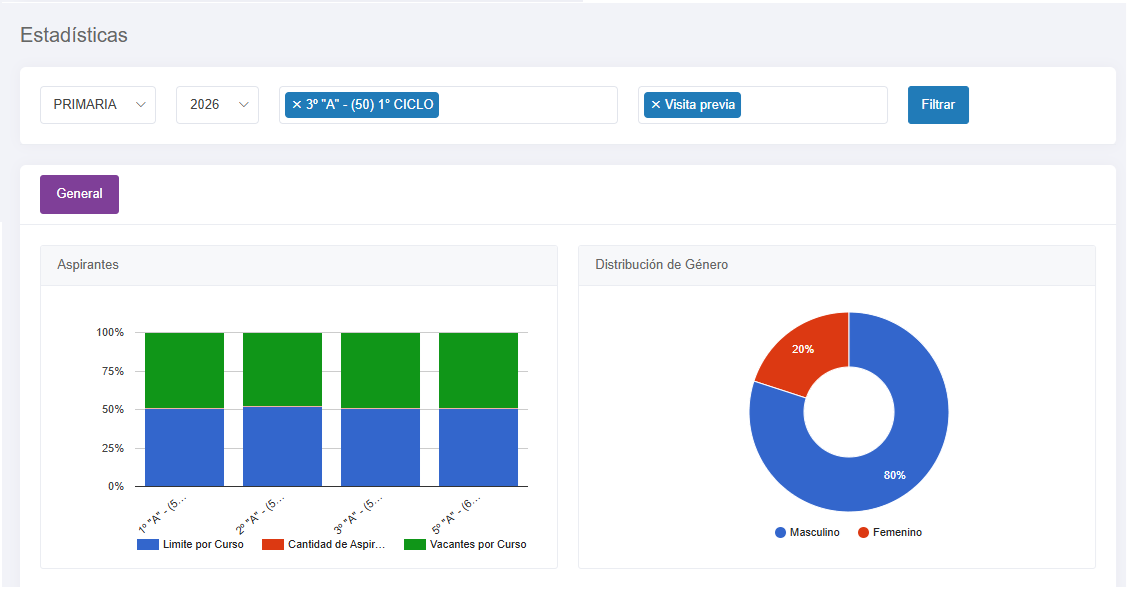Toggle the Masculino legend marker
1128x589 pixels.
click(781, 533)
